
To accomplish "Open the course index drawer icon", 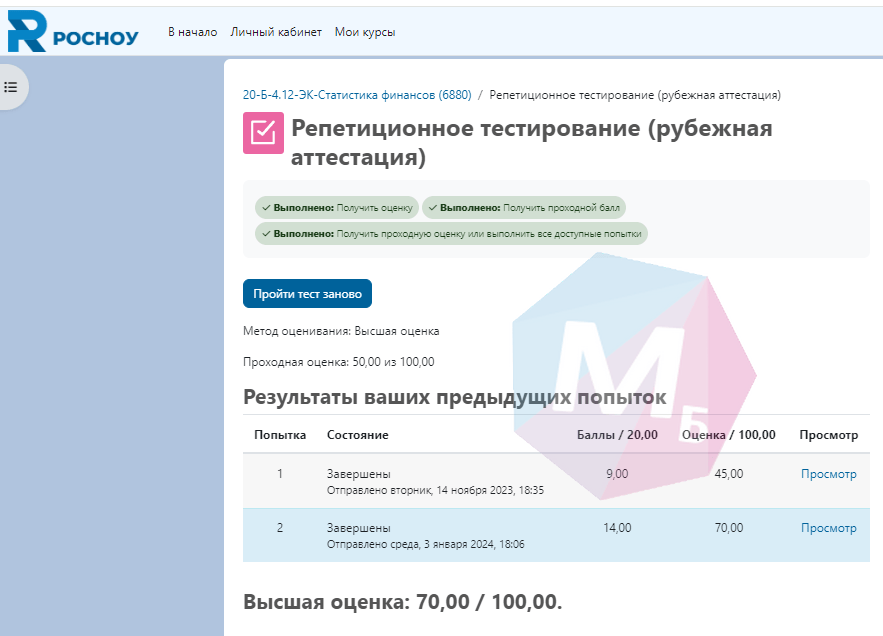I will [11, 87].
